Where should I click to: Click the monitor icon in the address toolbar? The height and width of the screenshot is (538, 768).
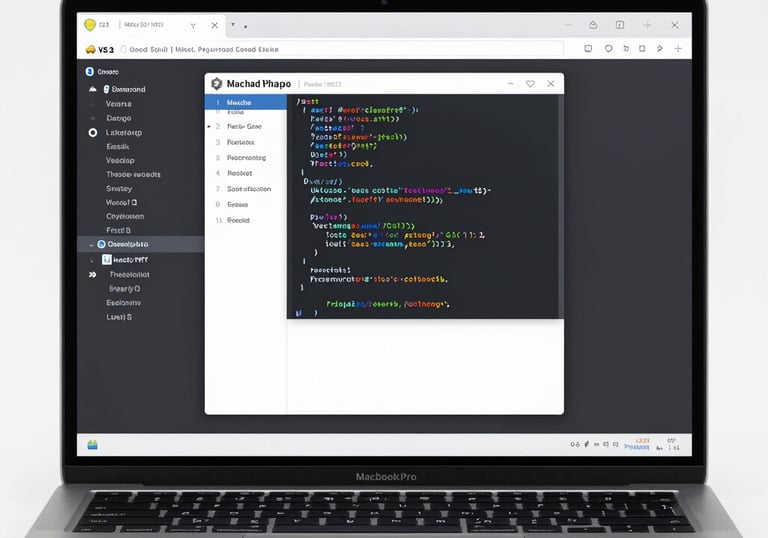tap(588, 49)
